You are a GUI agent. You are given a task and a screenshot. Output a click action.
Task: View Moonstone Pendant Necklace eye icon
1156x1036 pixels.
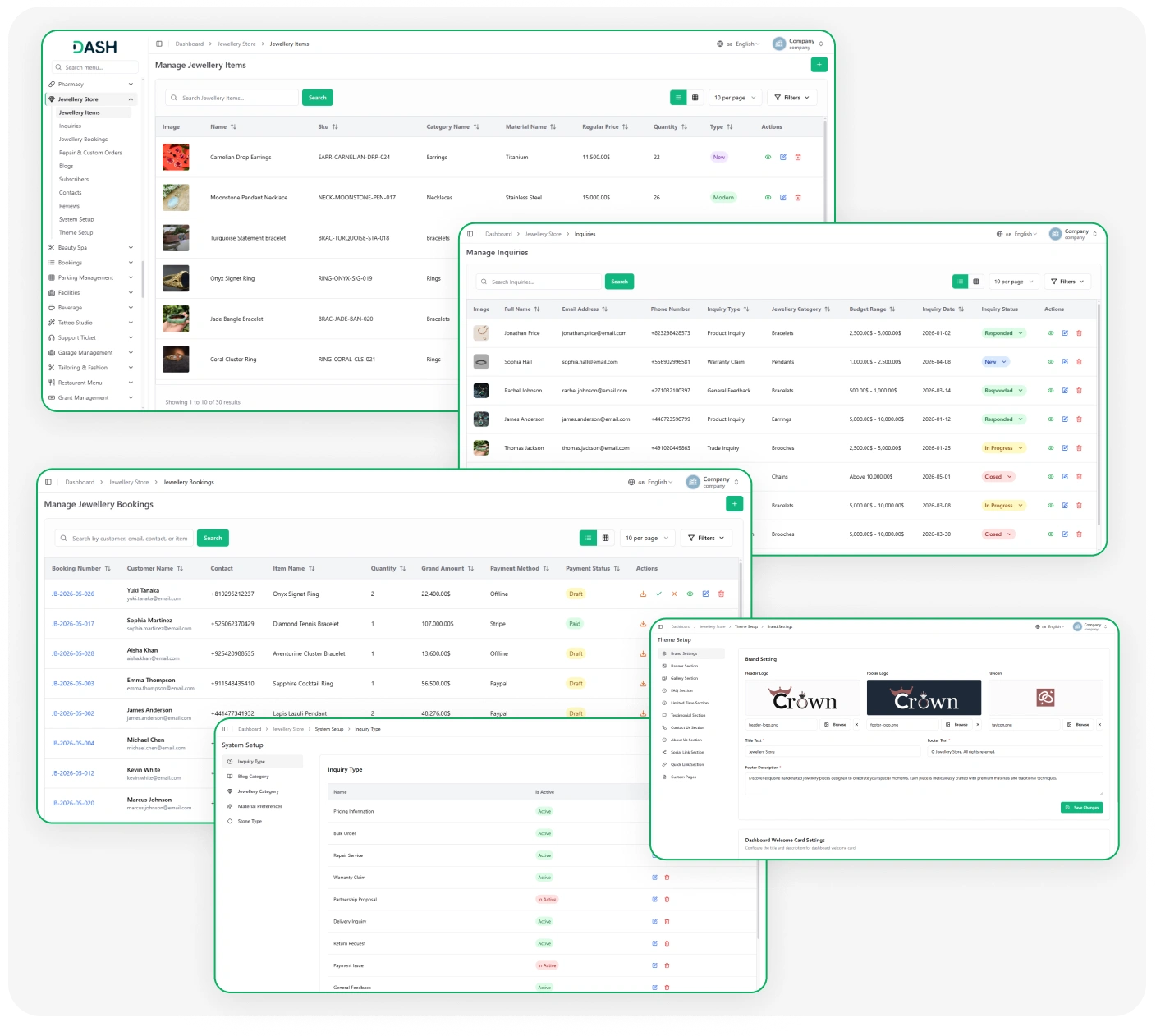768,198
